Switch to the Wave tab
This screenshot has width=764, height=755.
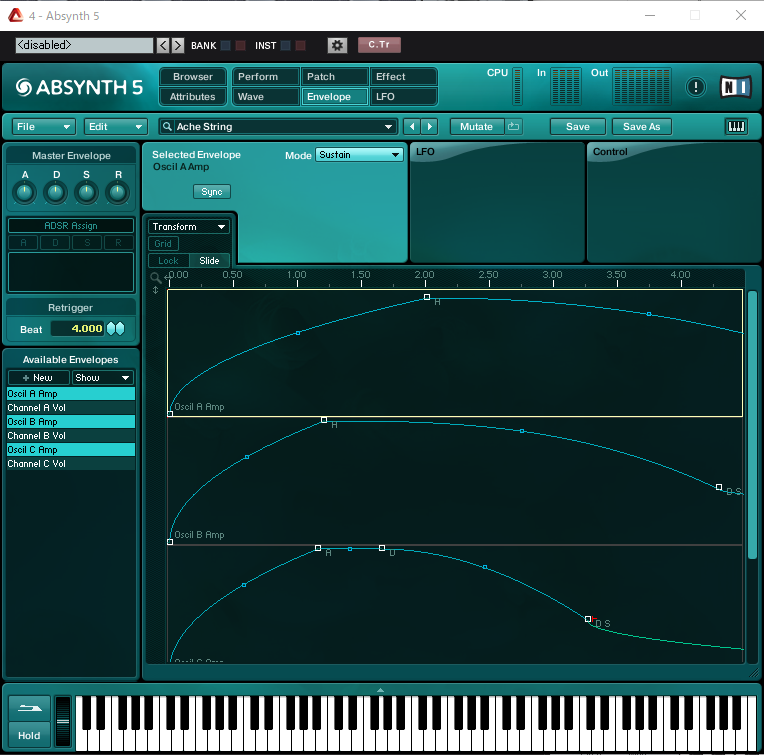(x=266, y=96)
